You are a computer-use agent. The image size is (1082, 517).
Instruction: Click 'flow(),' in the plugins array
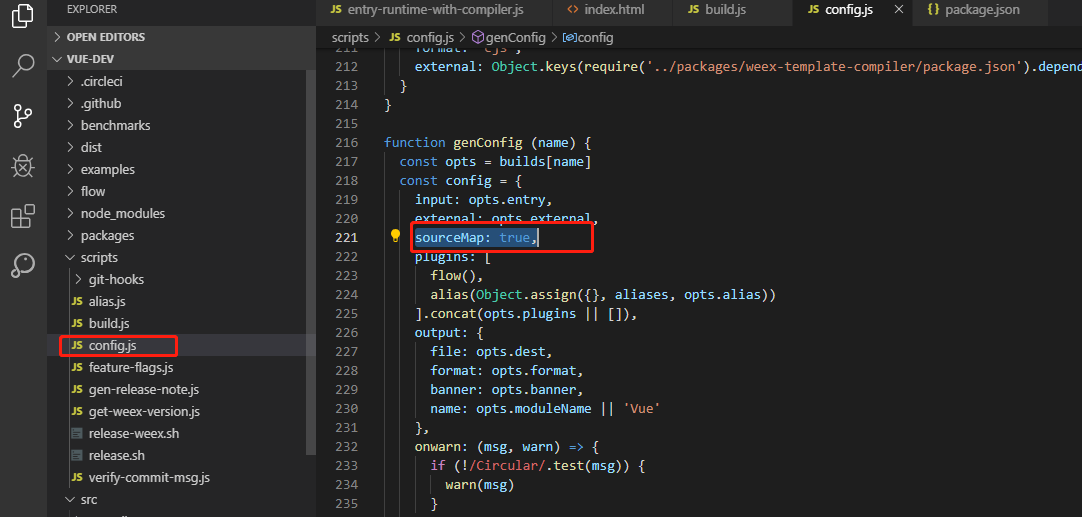457,275
